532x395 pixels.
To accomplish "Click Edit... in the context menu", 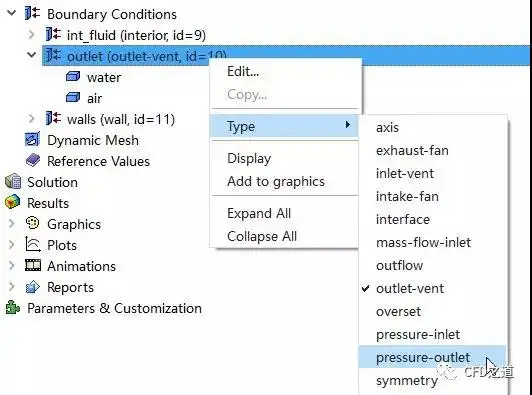I will [x=243, y=71].
